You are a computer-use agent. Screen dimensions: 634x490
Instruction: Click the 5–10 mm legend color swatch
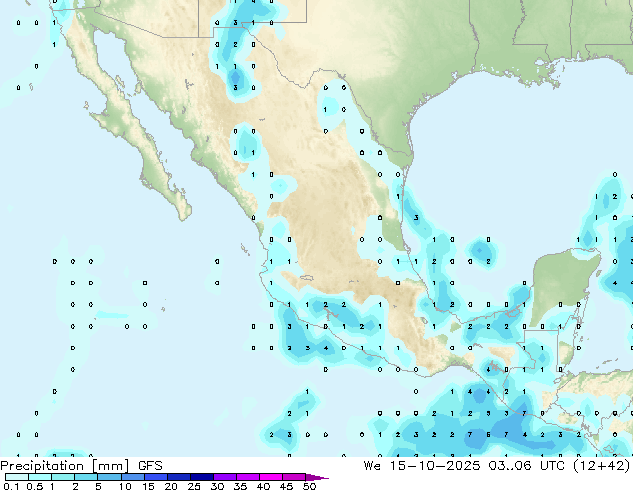tap(109, 477)
